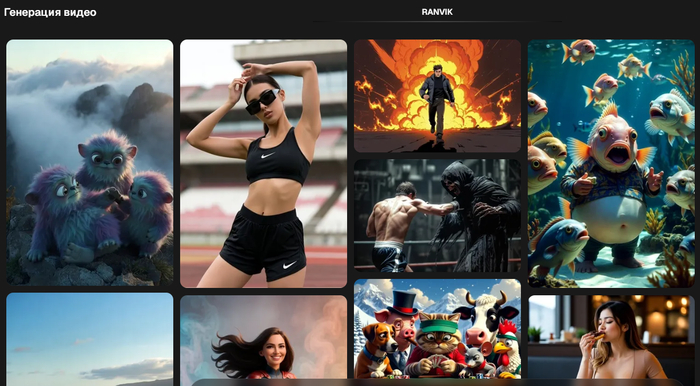Open the animals playing poker thumbnail
The height and width of the screenshot is (386, 700).
point(438,329)
